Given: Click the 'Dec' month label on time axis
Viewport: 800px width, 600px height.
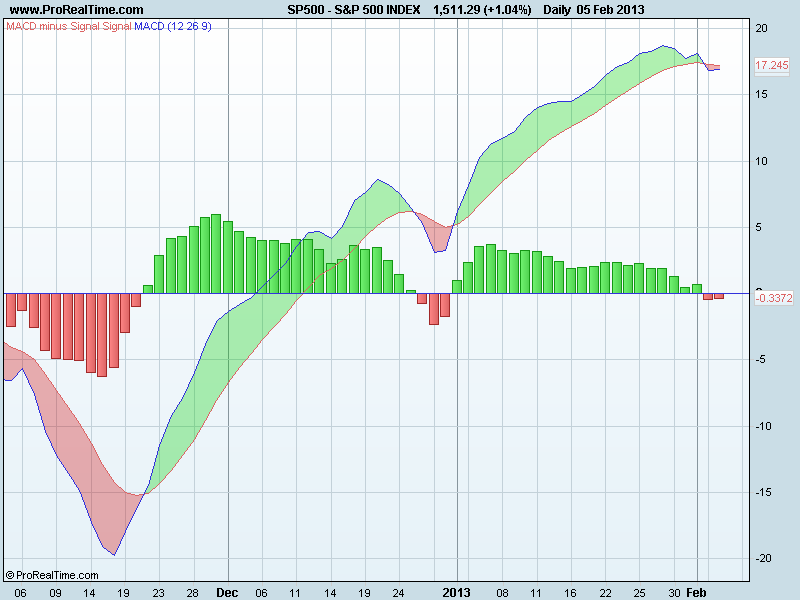Looking at the screenshot, I should 227,592.
